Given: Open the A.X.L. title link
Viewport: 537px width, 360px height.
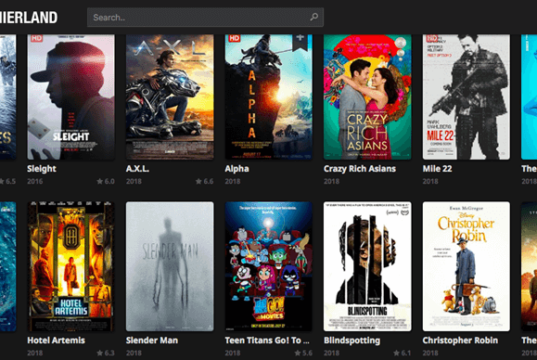Looking at the screenshot, I should pos(137,169).
